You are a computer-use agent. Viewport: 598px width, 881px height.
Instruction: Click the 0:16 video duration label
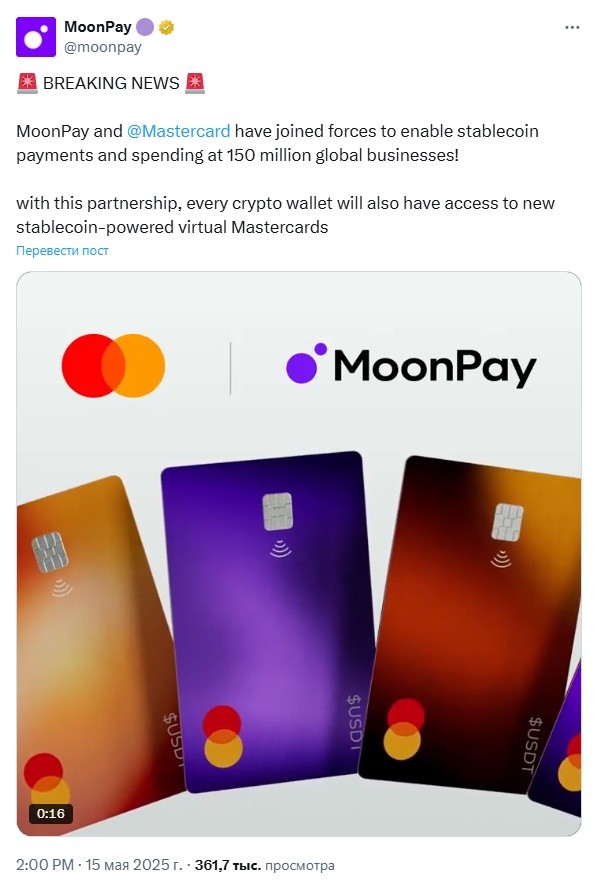click(51, 813)
